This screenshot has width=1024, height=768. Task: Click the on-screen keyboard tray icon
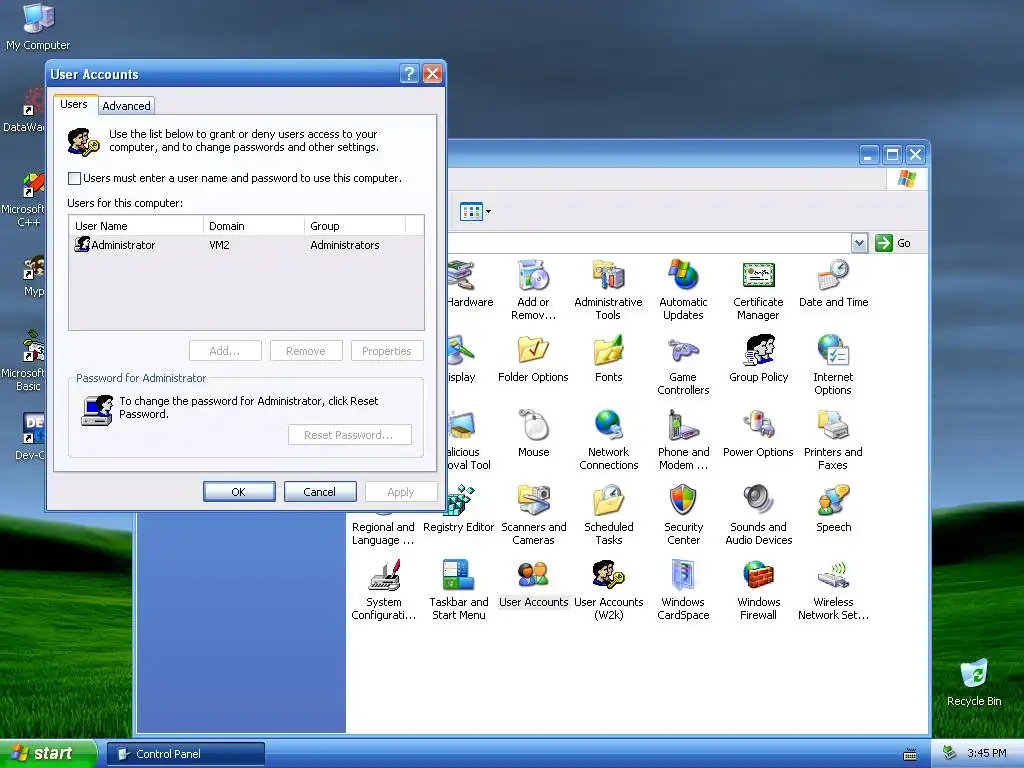click(x=910, y=754)
